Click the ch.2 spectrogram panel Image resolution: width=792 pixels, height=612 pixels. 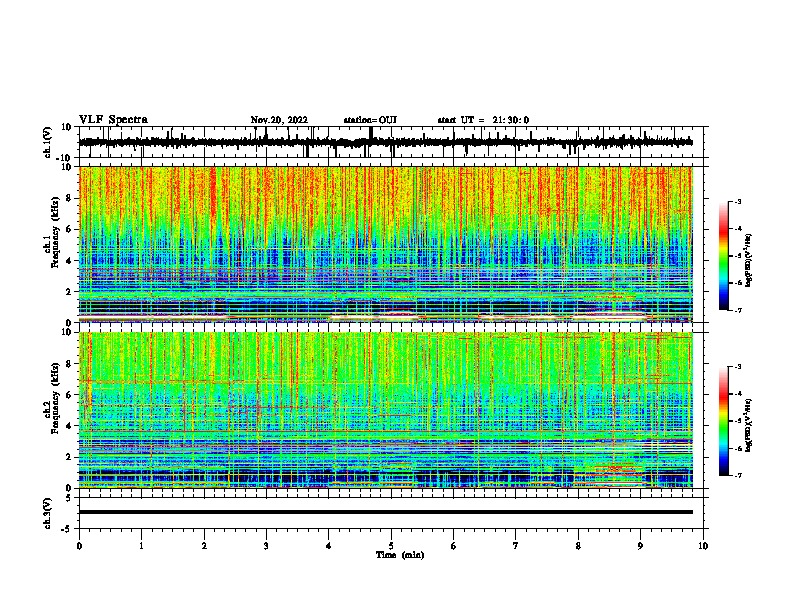pos(386,410)
